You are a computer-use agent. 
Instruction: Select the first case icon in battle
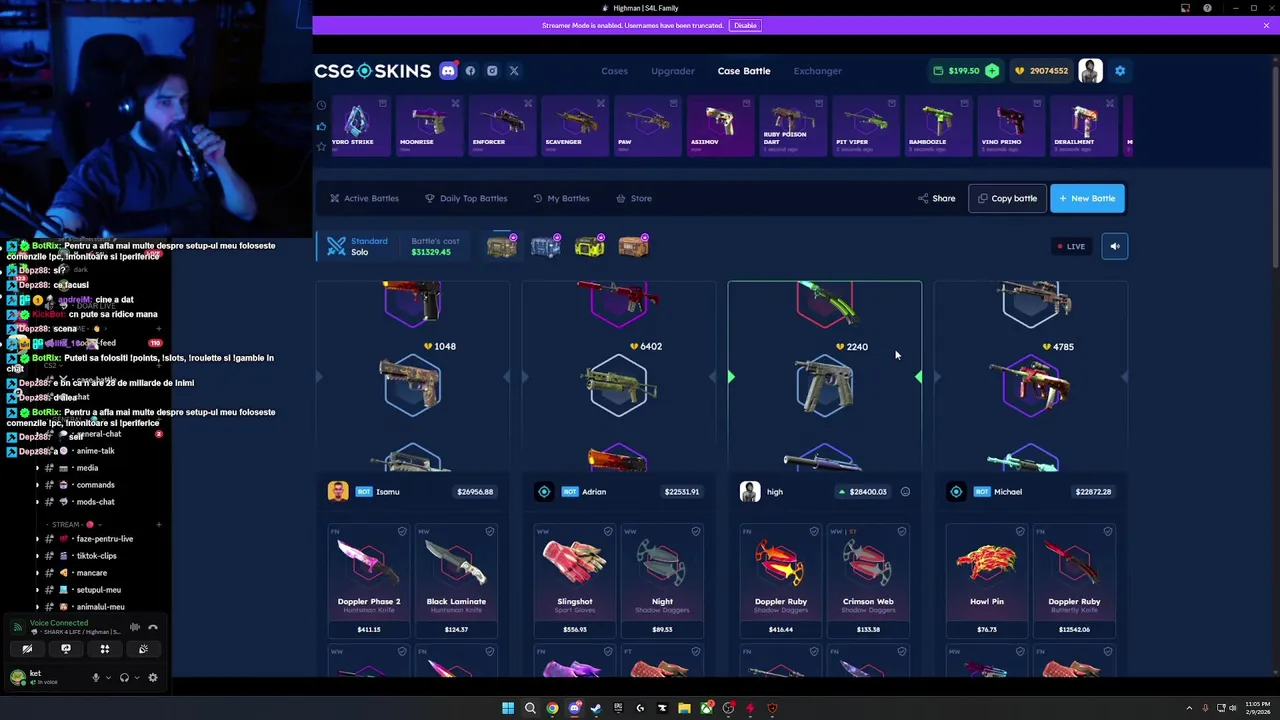coord(502,246)
